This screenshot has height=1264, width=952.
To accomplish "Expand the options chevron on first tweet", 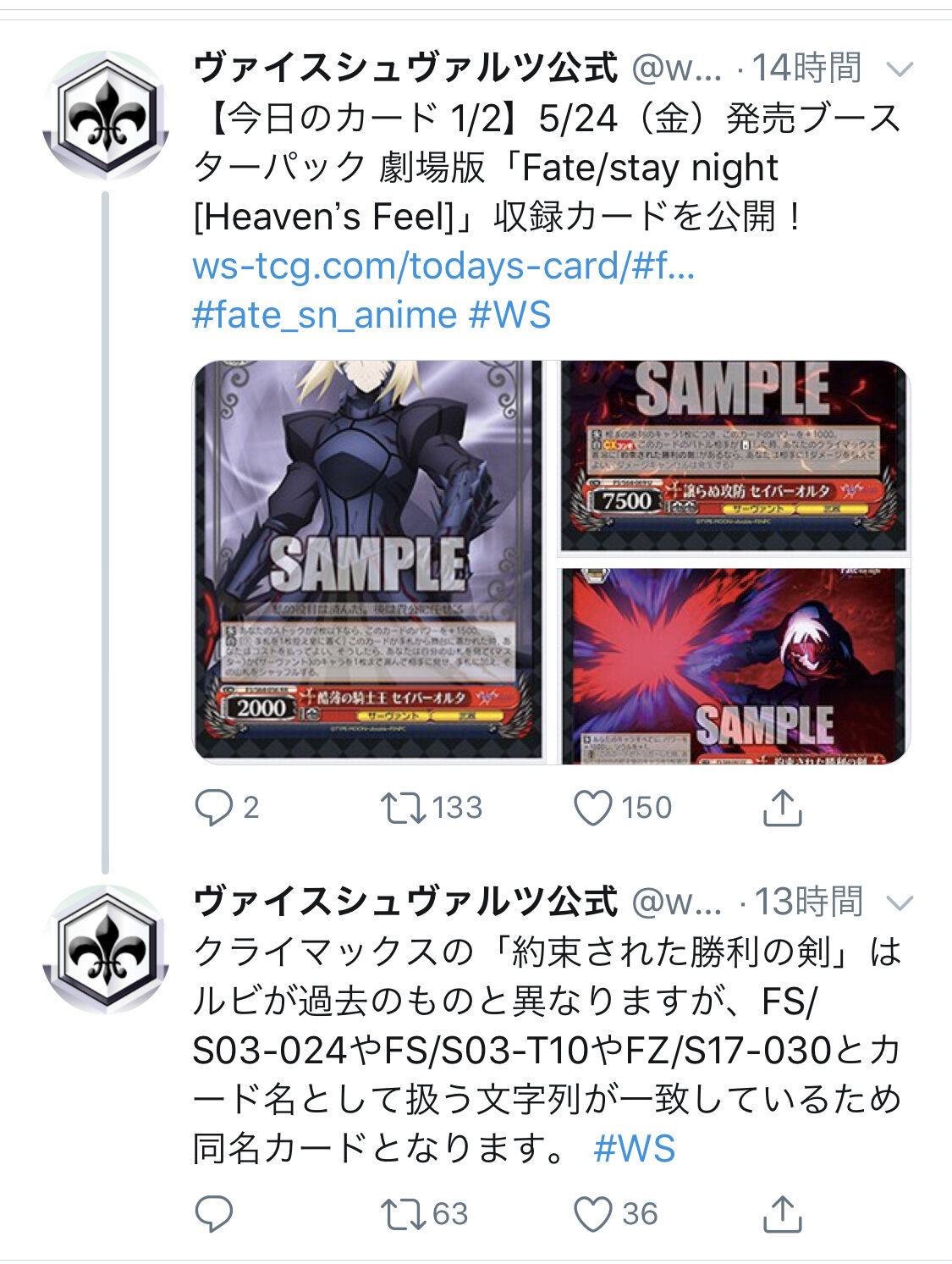I will (x=899, y=69).
